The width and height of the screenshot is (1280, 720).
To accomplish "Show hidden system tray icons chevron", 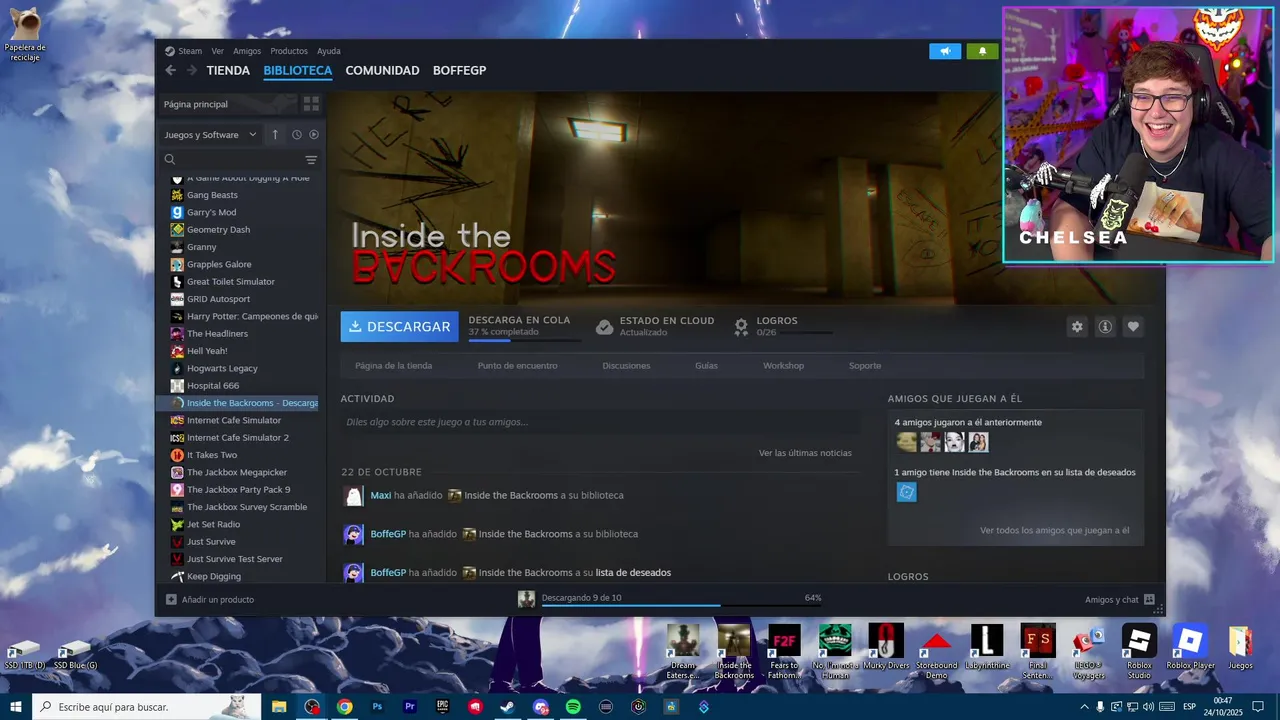I will coord(1084,707).
